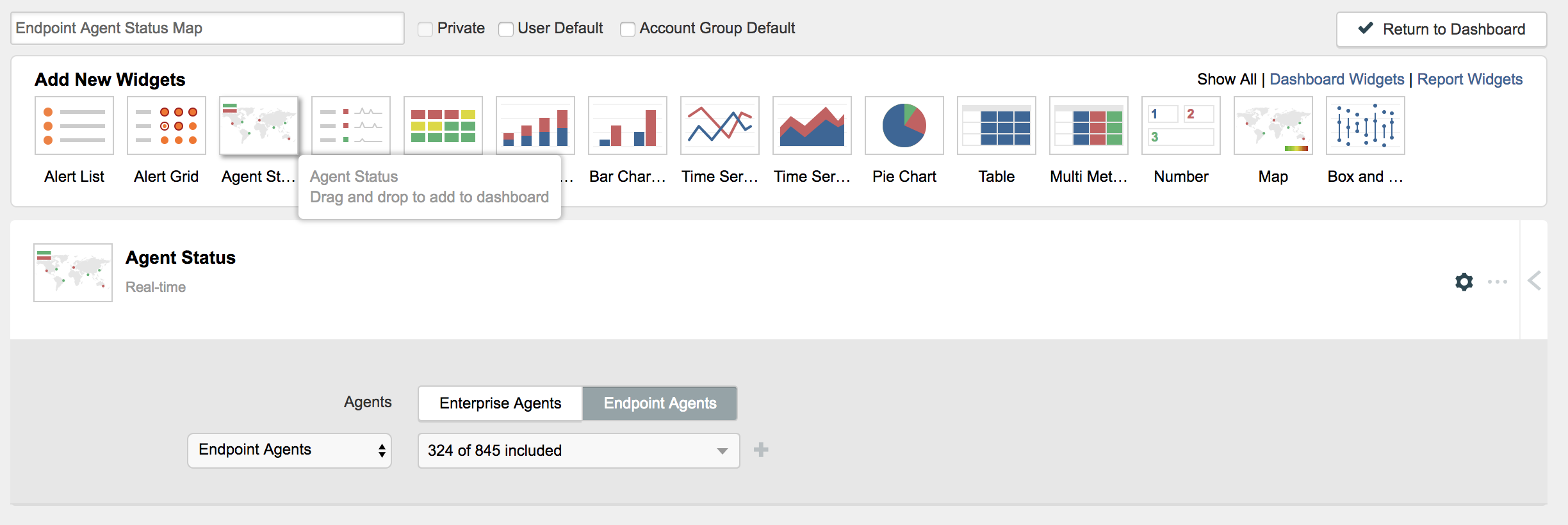Check the Account Group Default option
Viewport: 1568px width, 525px height.
click(x=628, y=29)
